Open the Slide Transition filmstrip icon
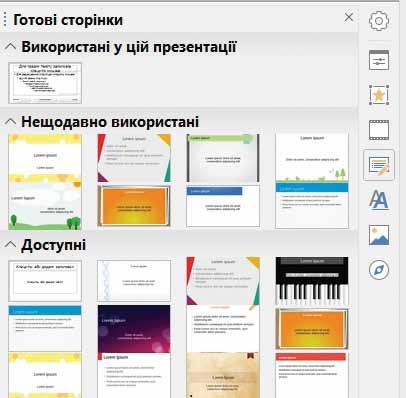Image resolution: width=406 pixels, height=398 pixels. click(x=379, y=130)
